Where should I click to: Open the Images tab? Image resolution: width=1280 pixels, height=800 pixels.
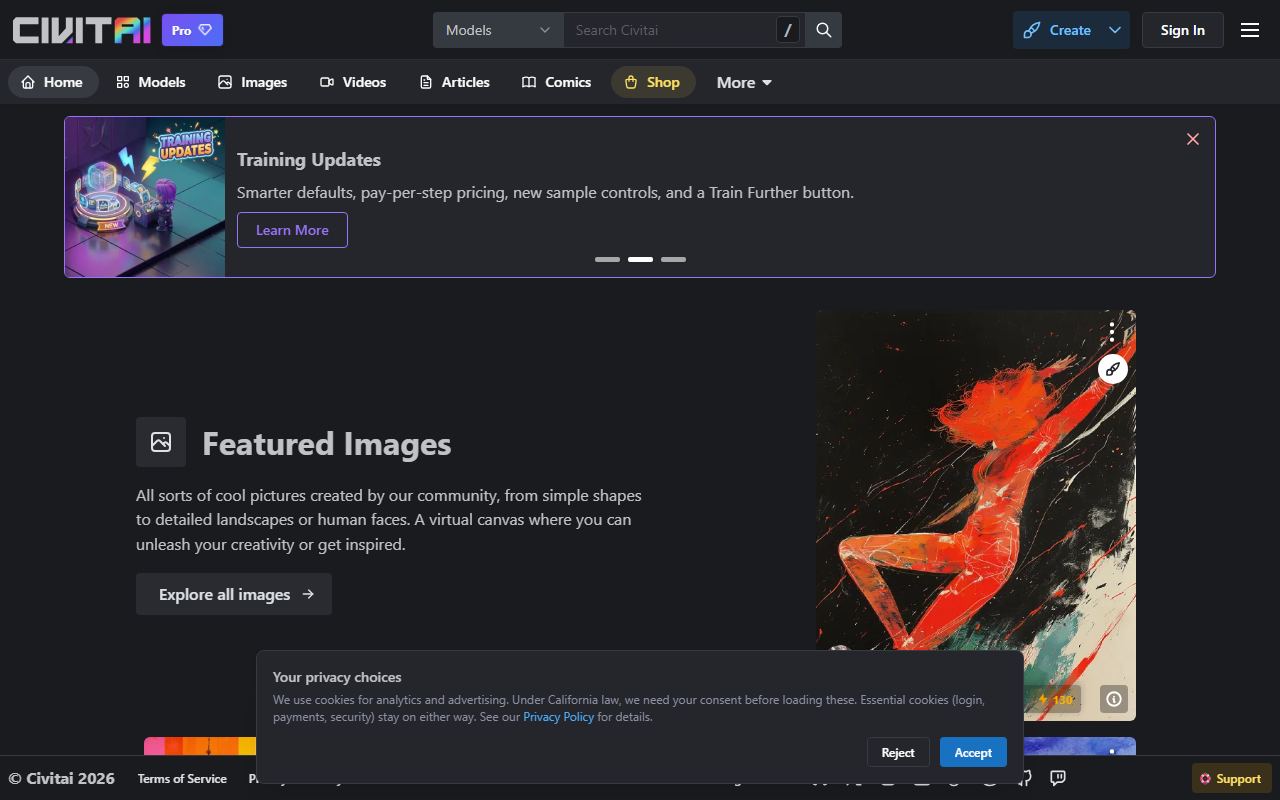click(253, 82)
